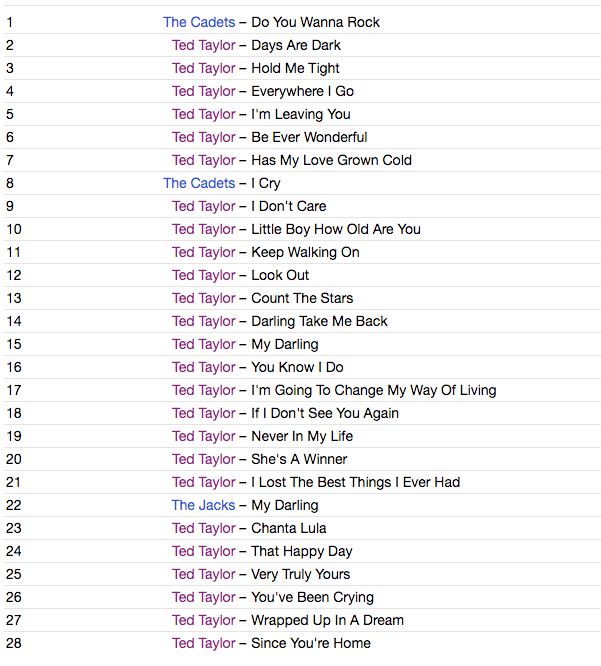
Task: Open The Jacks artist link on track 22
Action: 203,505
